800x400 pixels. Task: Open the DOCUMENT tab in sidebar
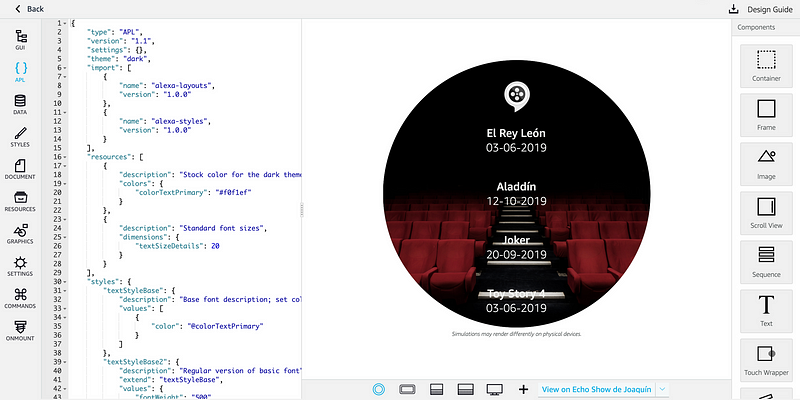click(20, 169)
